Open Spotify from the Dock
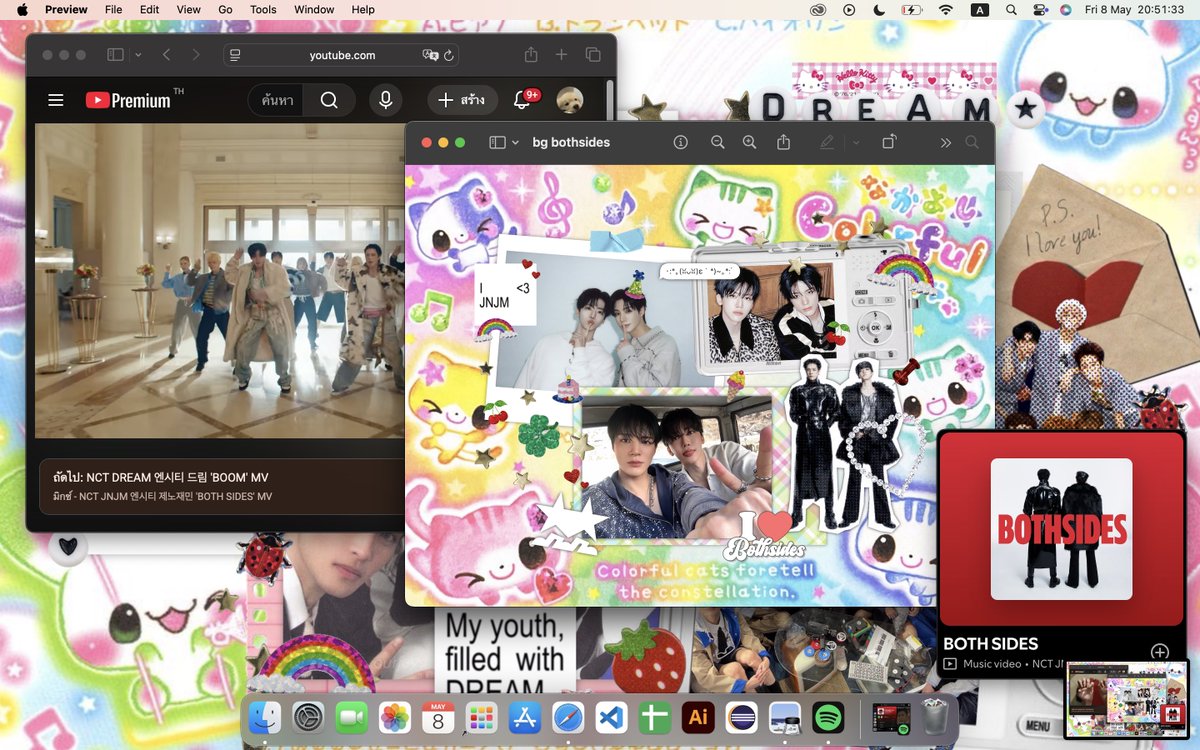The height and width of the screenshot is (750, 1200). pyautogui.click(x=829, y=717)
